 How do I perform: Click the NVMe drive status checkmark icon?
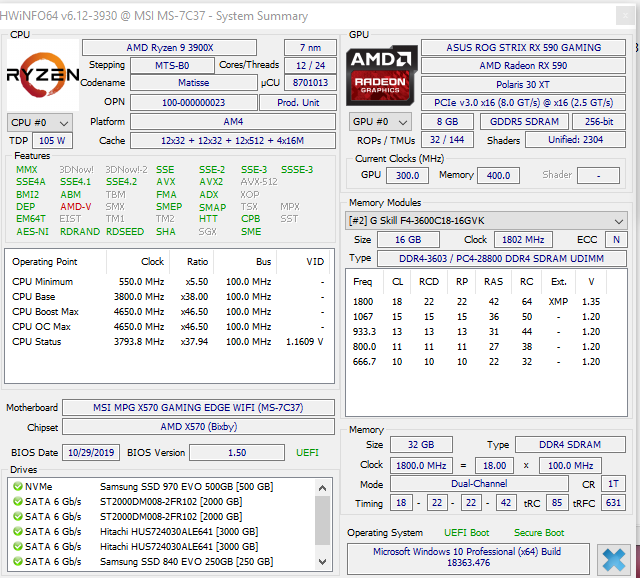coord(18,486)
